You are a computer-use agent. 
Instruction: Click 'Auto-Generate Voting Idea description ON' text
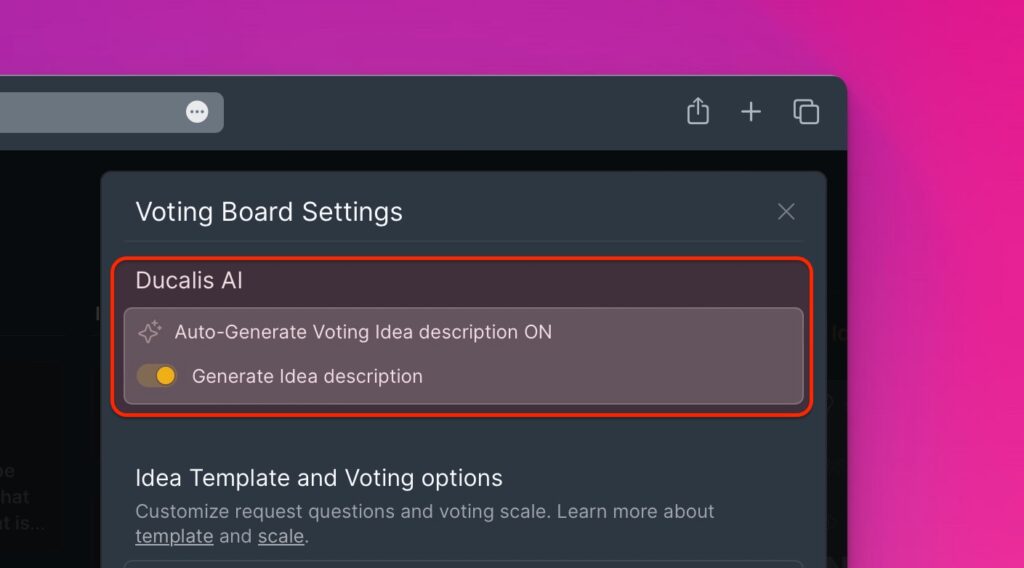(x=363, y=332)
